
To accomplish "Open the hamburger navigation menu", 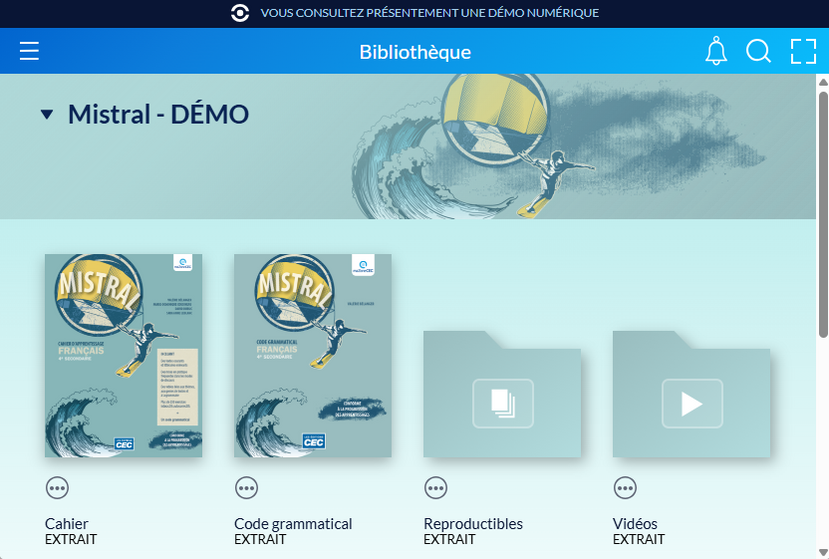I will pyautogui.click(x=29, y=51).
